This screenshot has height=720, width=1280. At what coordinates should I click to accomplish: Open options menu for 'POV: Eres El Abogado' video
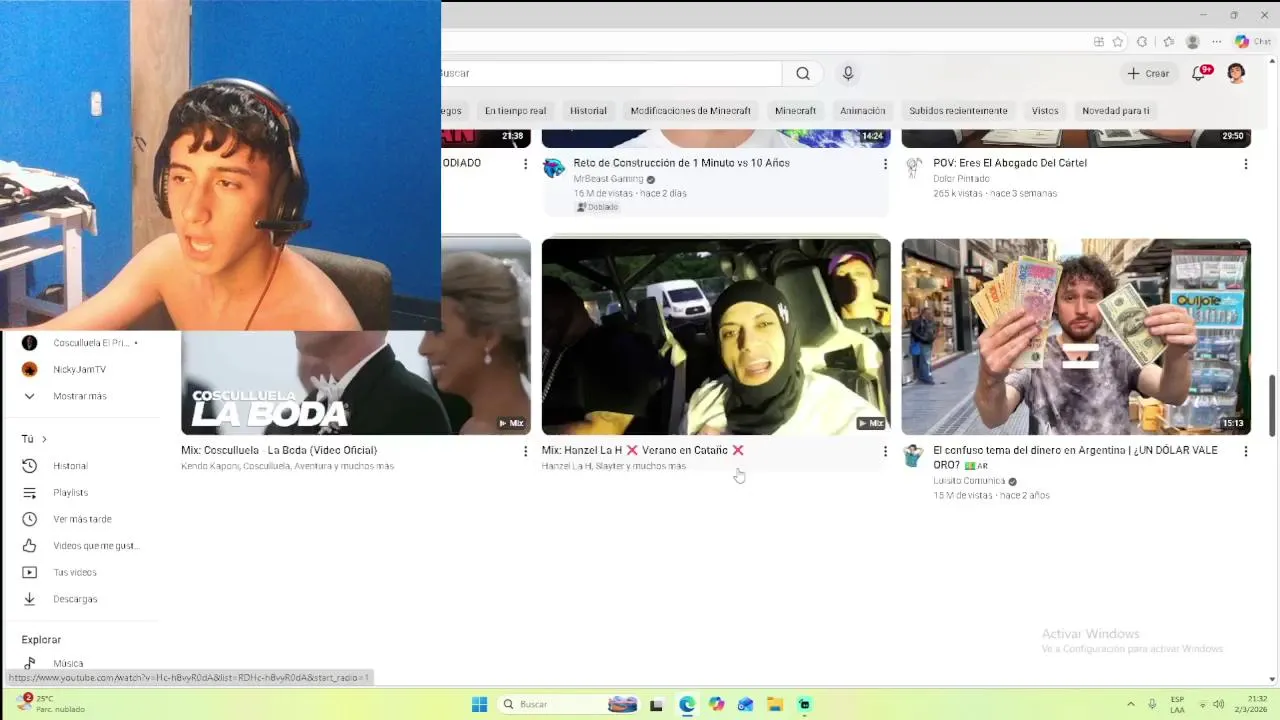(x=1245, y=164)
